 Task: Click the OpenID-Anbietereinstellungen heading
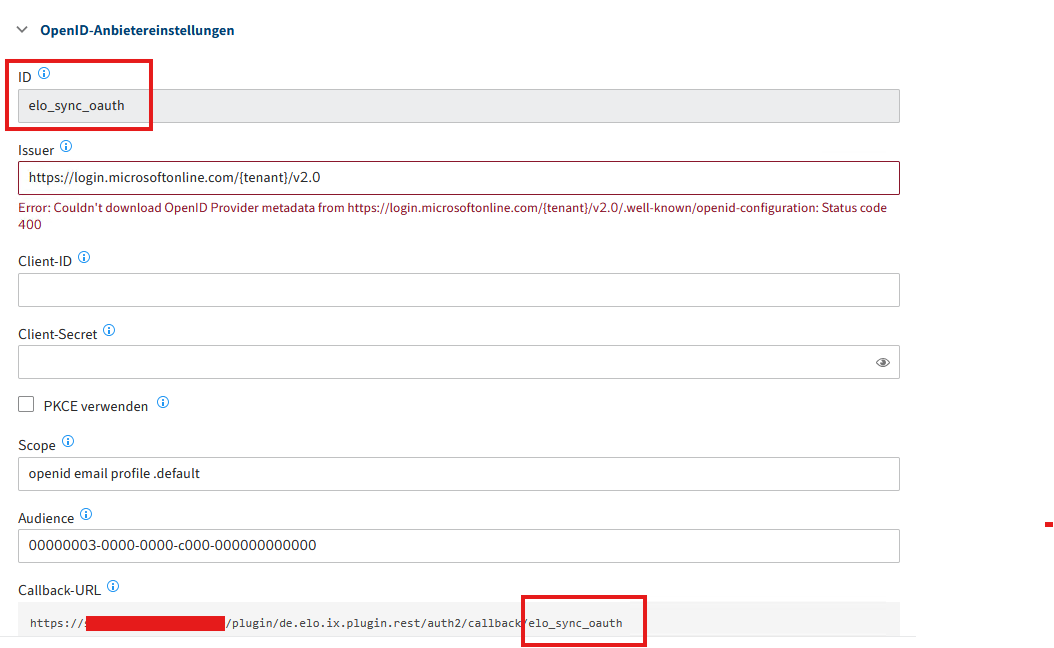[137, 30]
